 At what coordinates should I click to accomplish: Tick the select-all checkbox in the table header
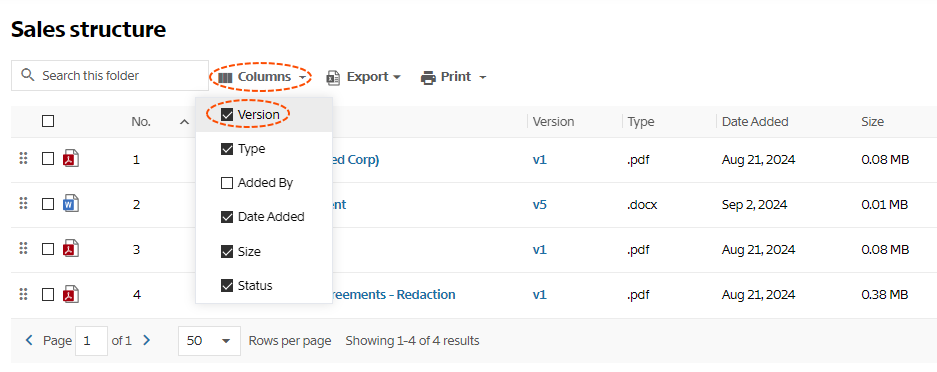[48, 121]
